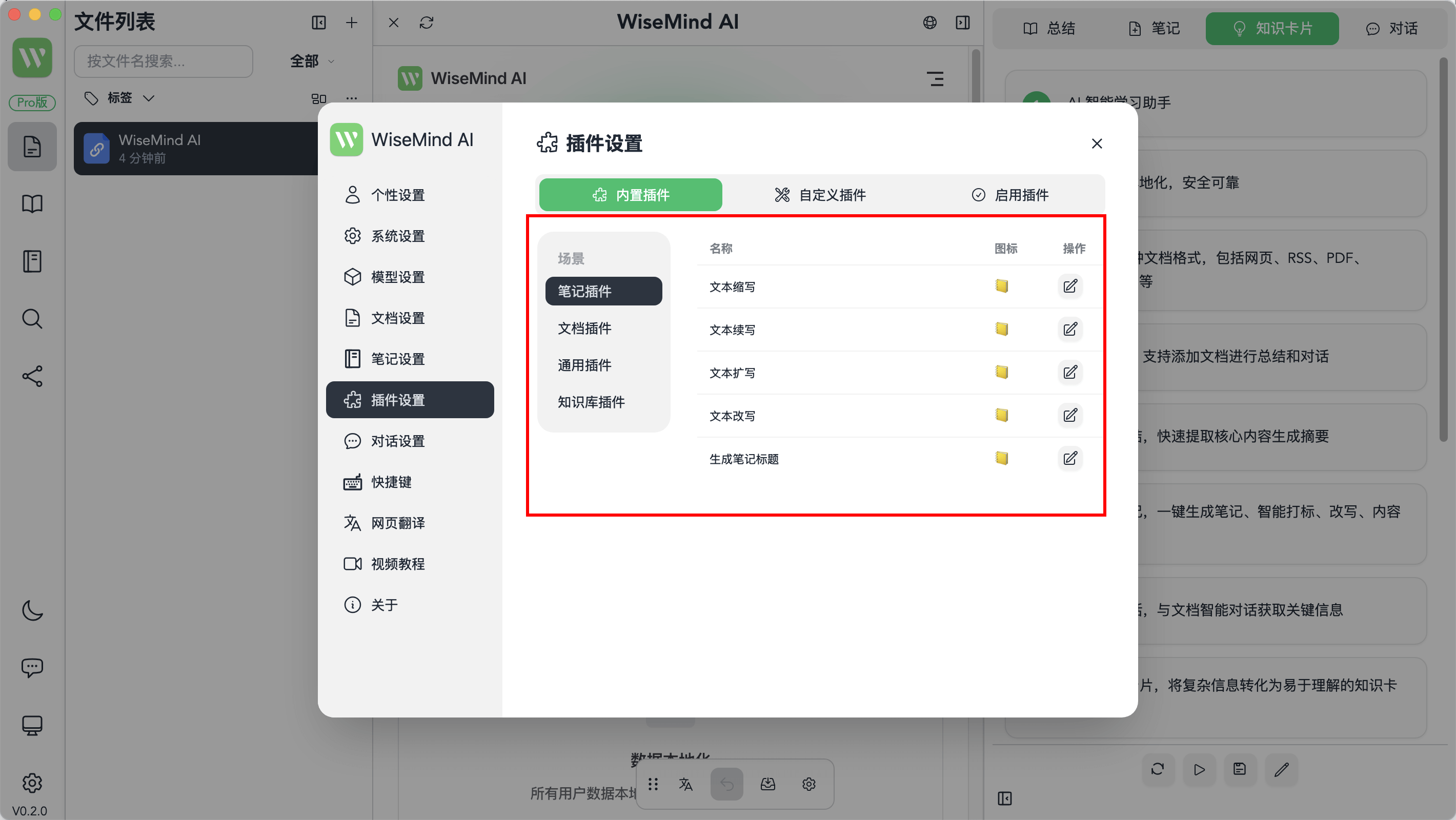Close the current document tab (X)

click(393, 23)
